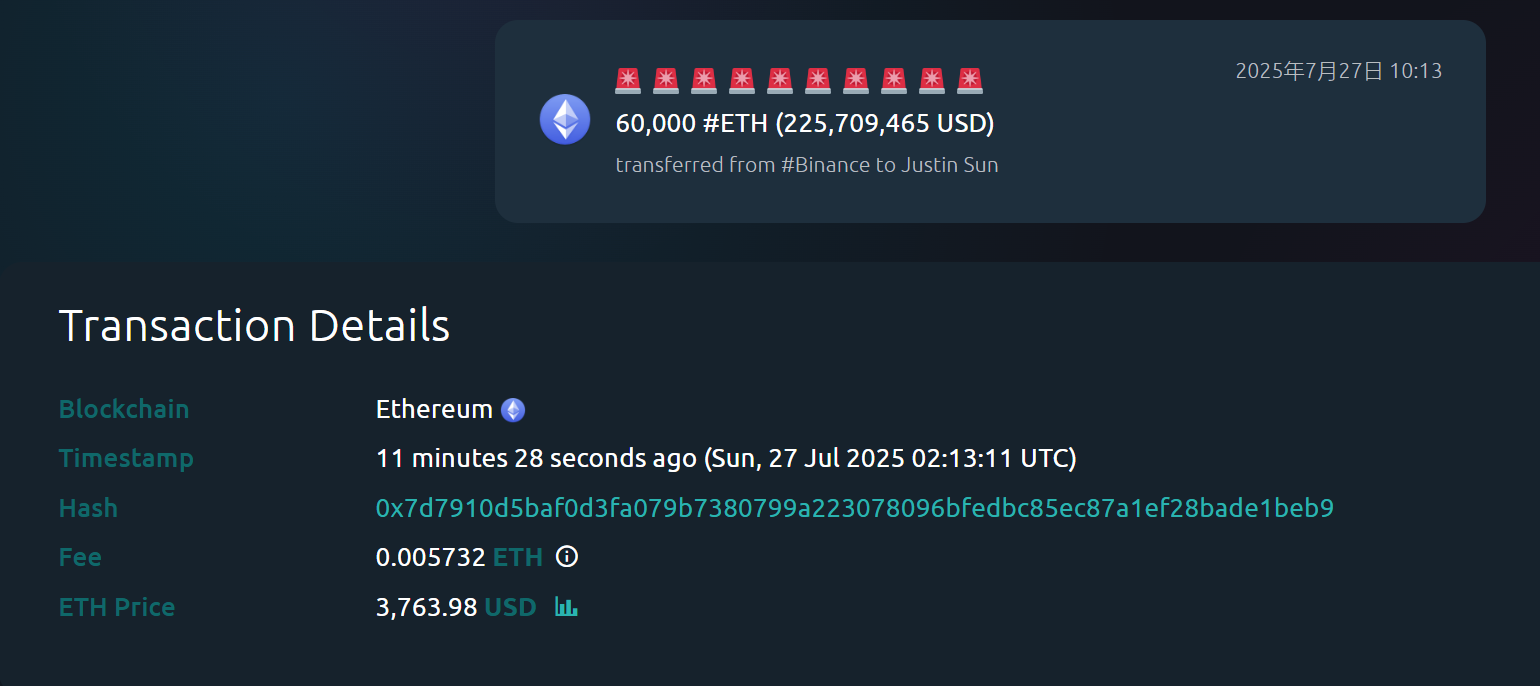
Task: Click the Justin Sun name in the alert
Action: point(950,165)
